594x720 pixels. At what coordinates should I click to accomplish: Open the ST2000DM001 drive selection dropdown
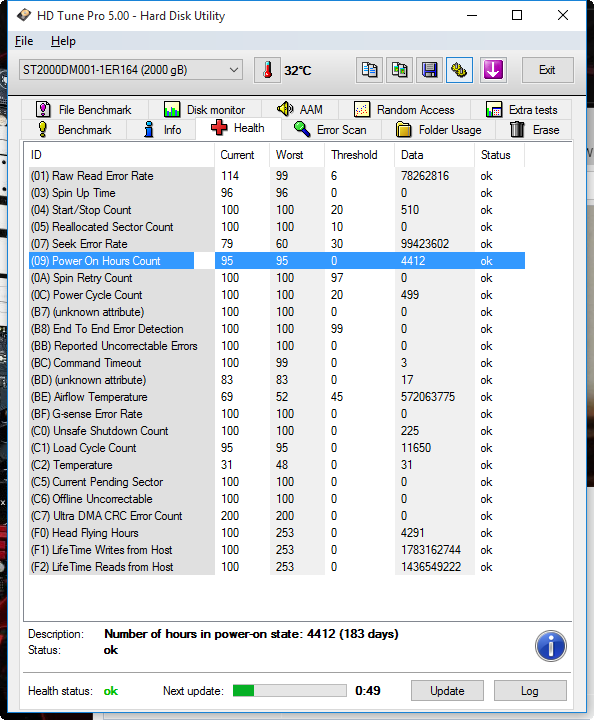(131, 70)
